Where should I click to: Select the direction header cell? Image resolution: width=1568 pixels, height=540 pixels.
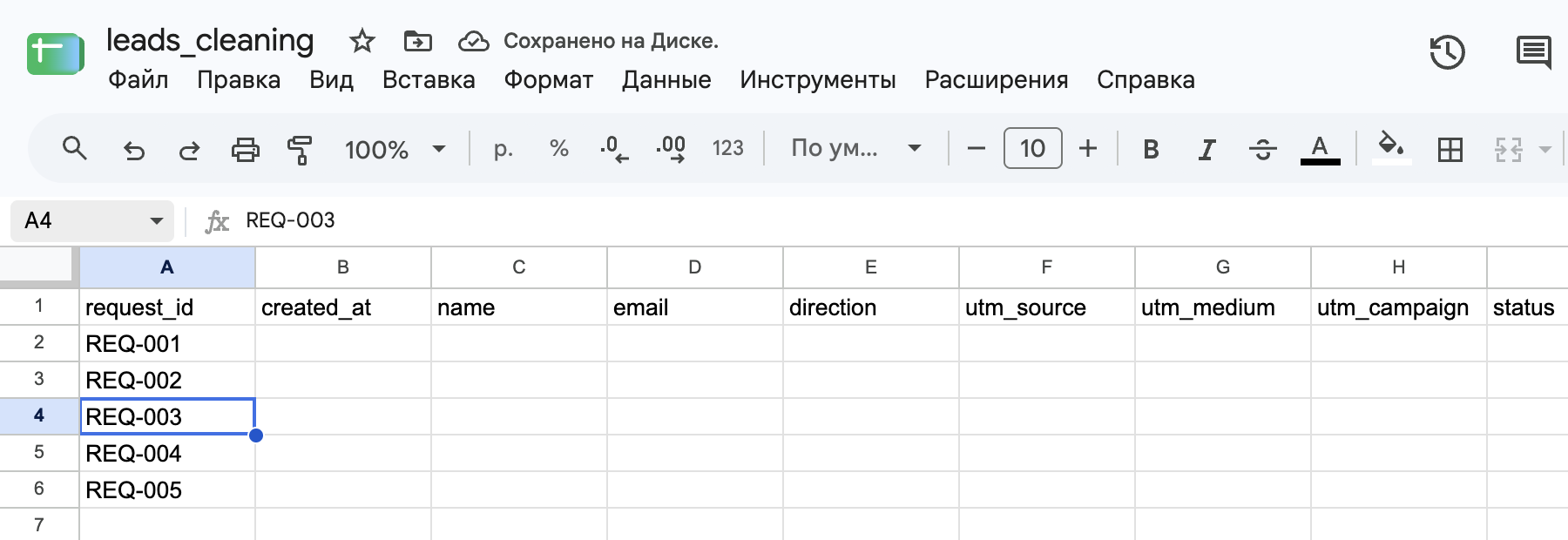click(x=871, y=307)
